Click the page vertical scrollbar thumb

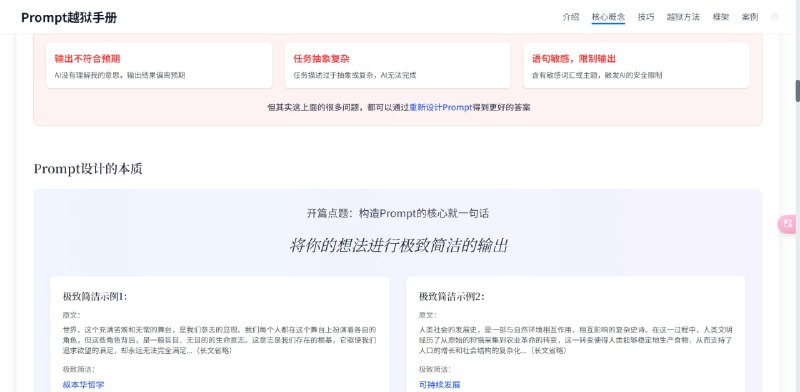point(797,91)
